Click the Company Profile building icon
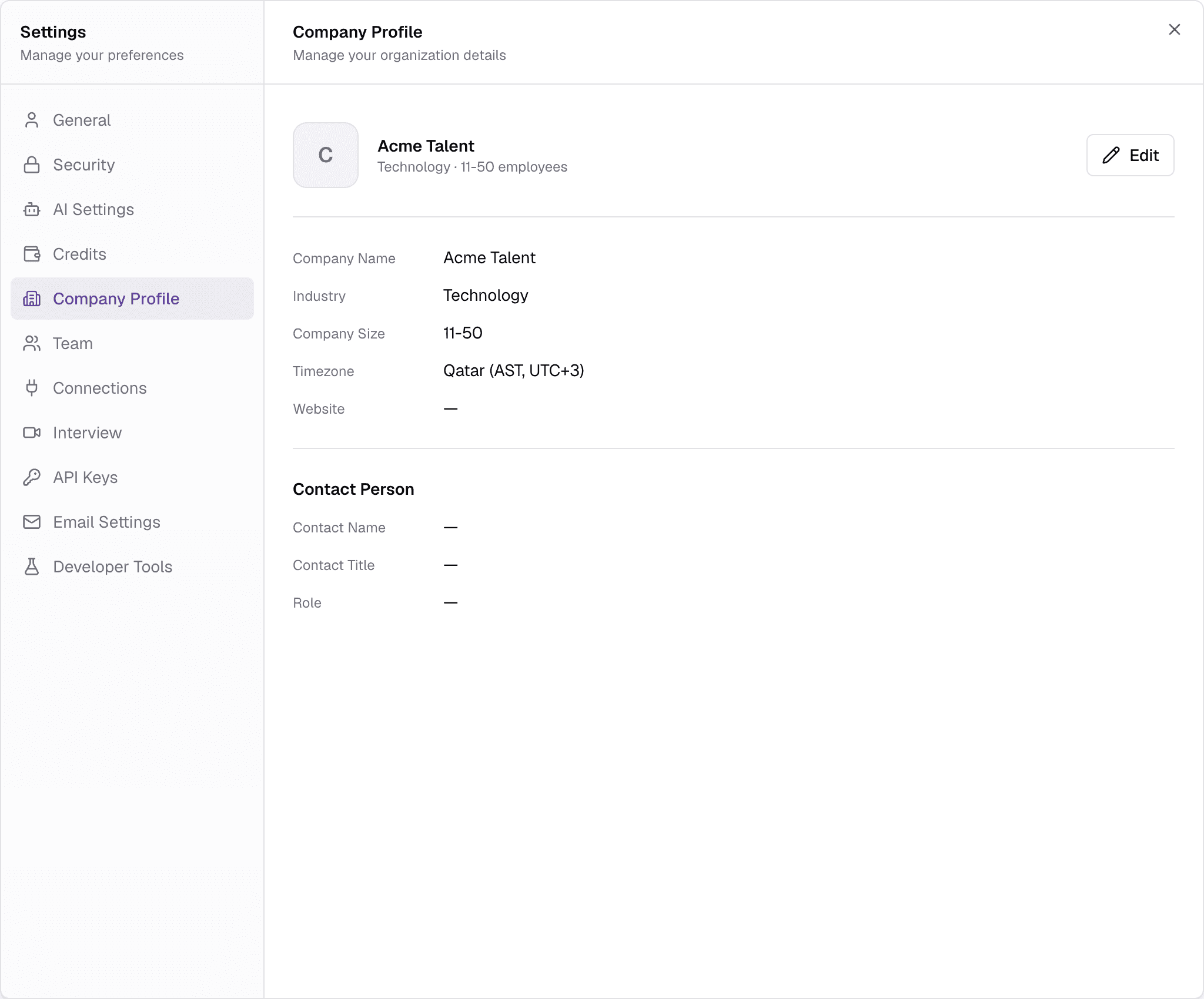The width and height of the screenshot is (1204, 999). point(32,299)
